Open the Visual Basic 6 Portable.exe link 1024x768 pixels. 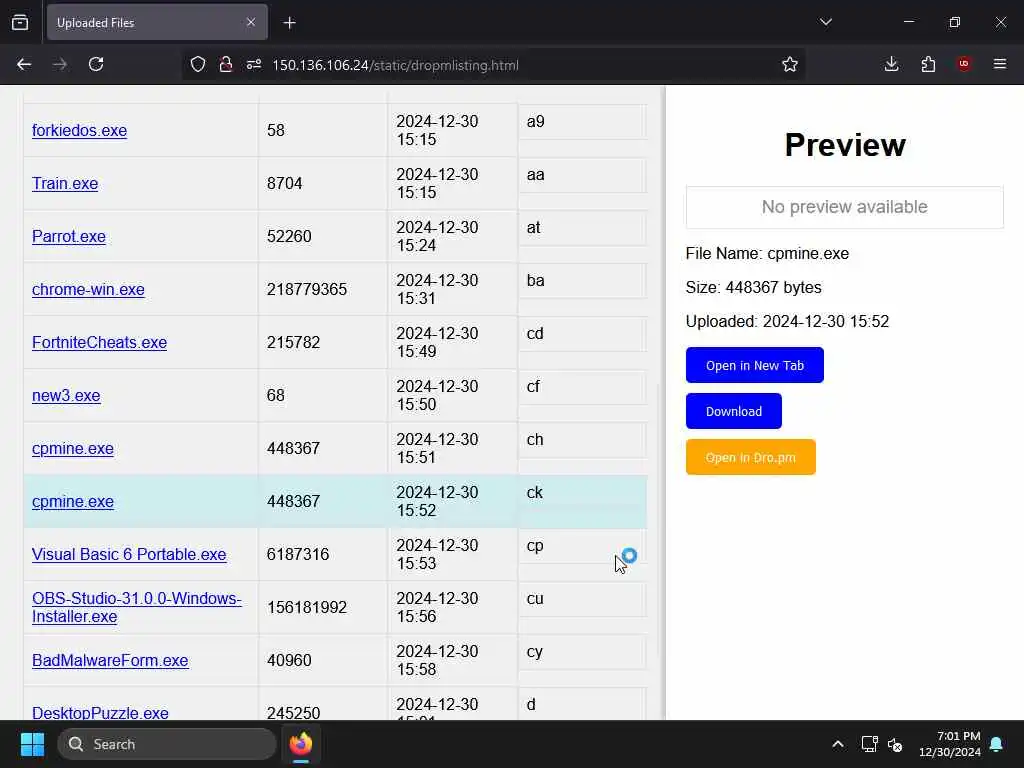click(129, 554)
